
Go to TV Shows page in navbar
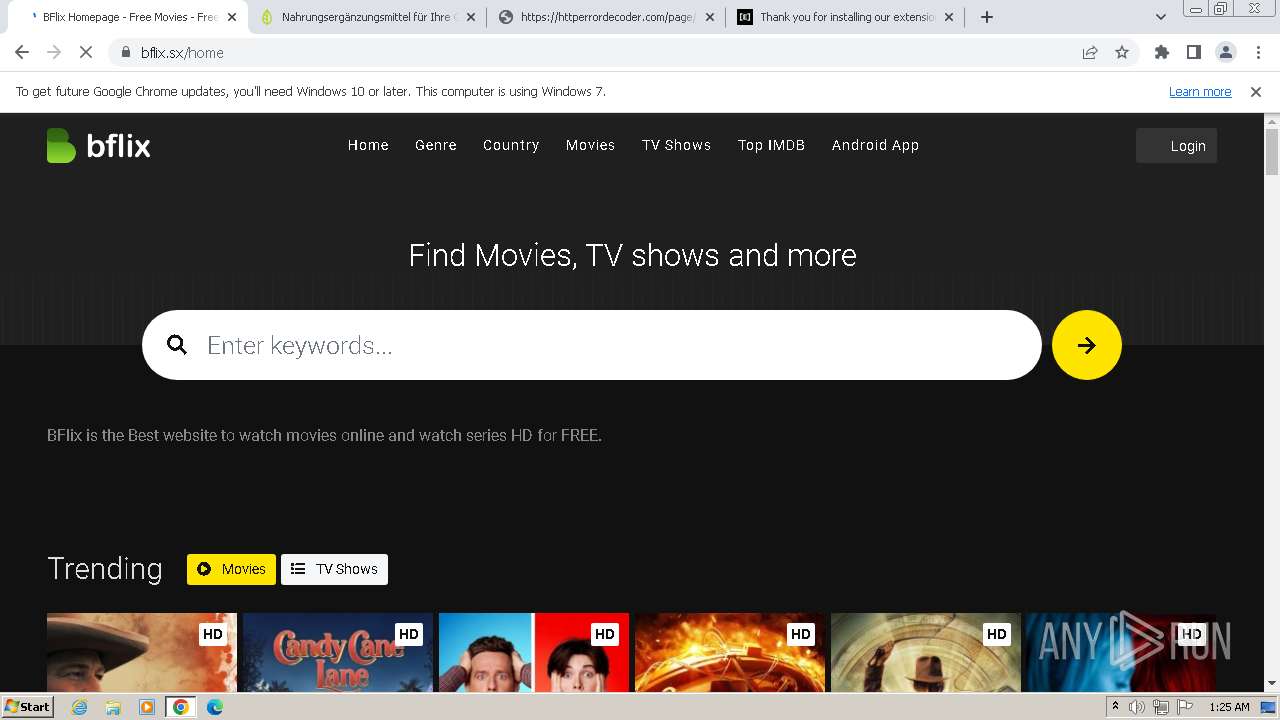click(x=676, y=145)
